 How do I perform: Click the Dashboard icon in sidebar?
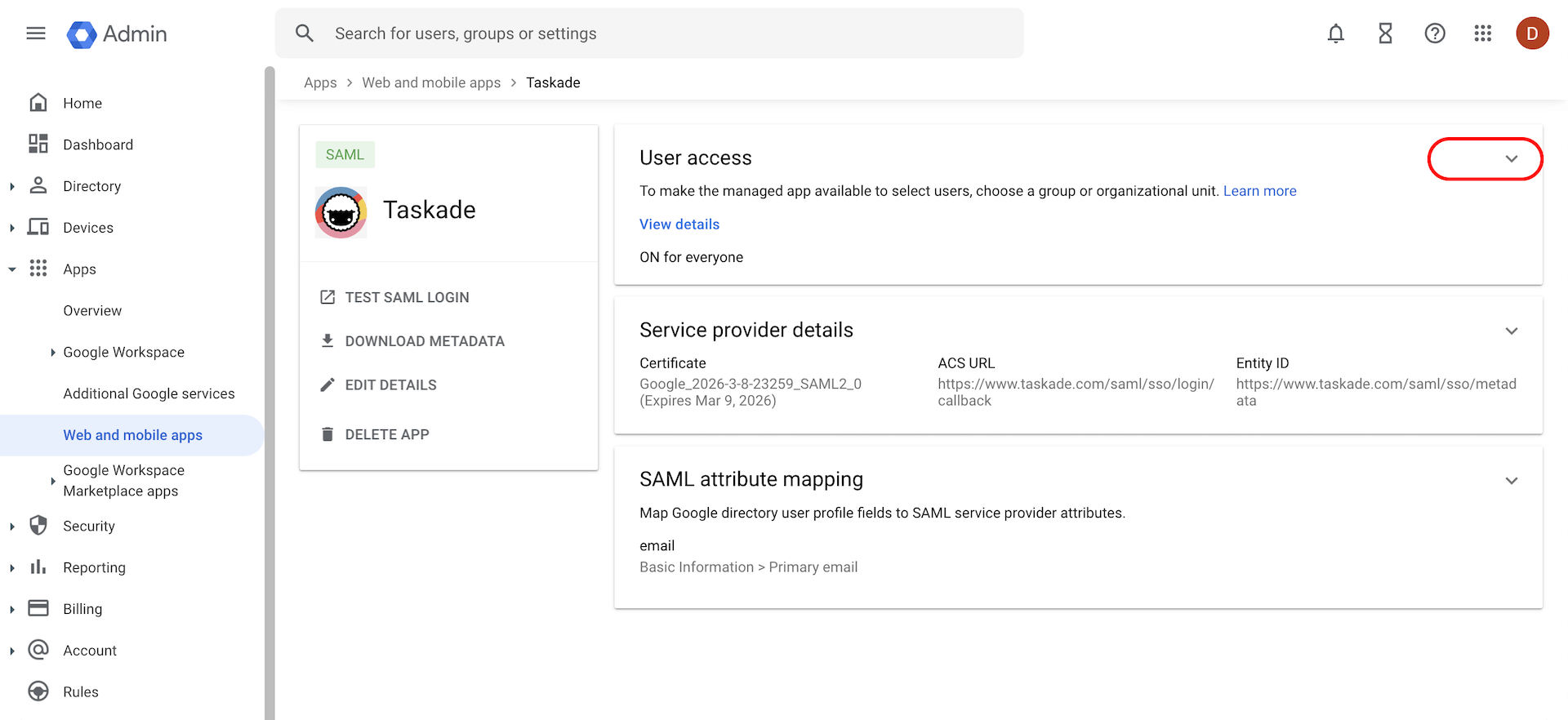pyautogui.click(x=38, y=144)
